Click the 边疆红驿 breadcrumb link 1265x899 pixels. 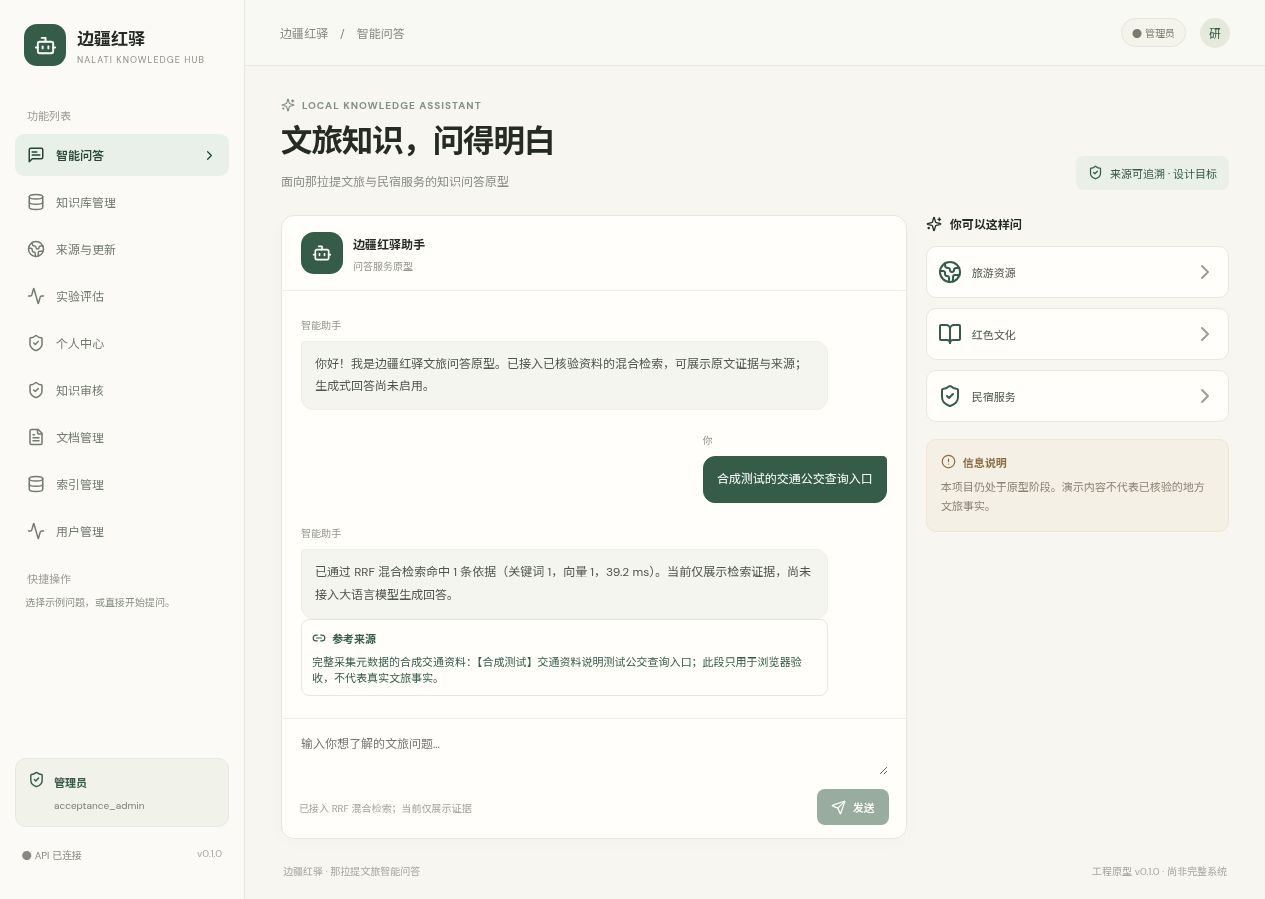pyautogui.click(x=304, y=33)
